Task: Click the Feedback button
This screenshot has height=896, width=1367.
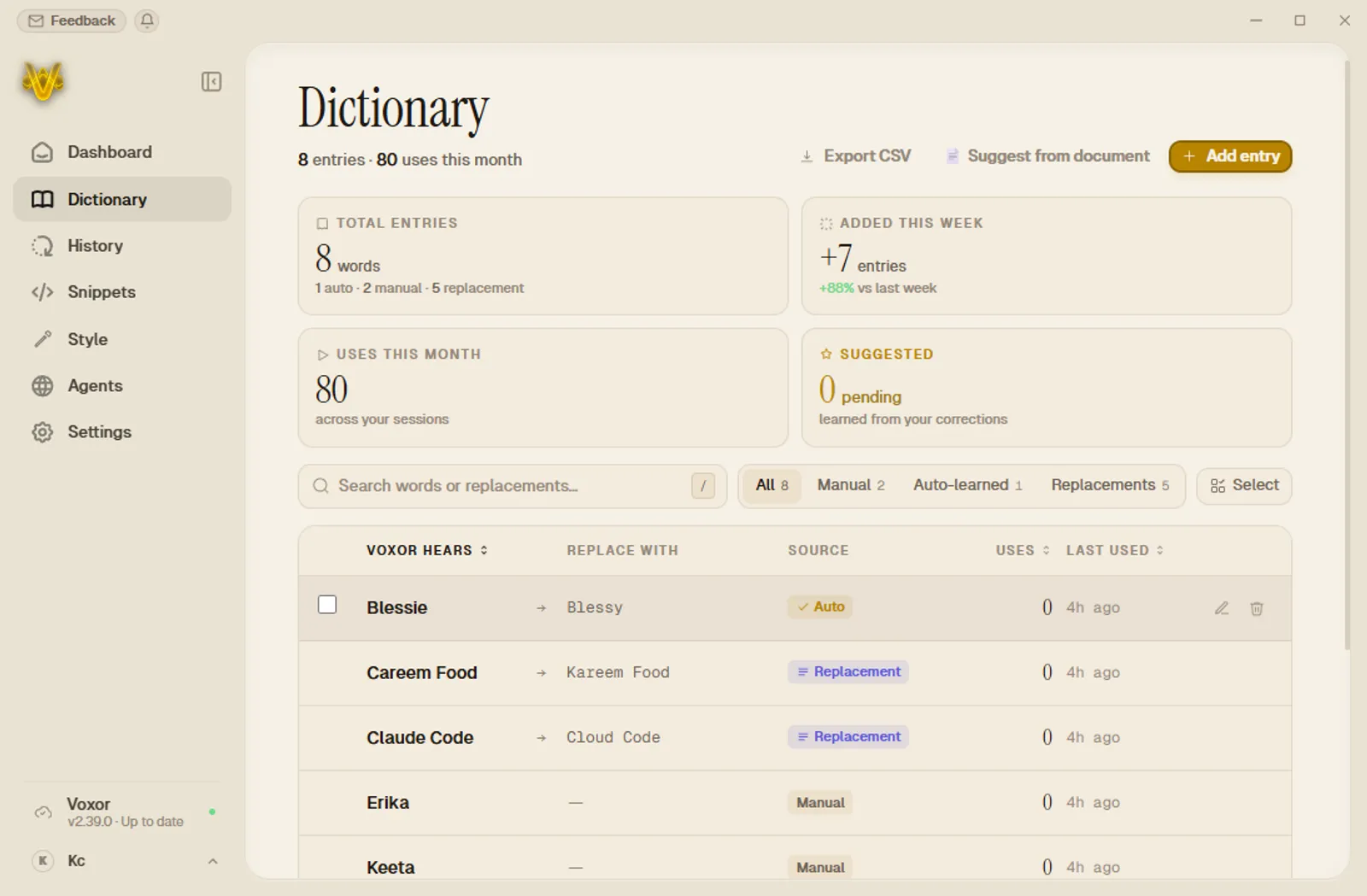Action: pyautogui.click(x=72, y=20)
